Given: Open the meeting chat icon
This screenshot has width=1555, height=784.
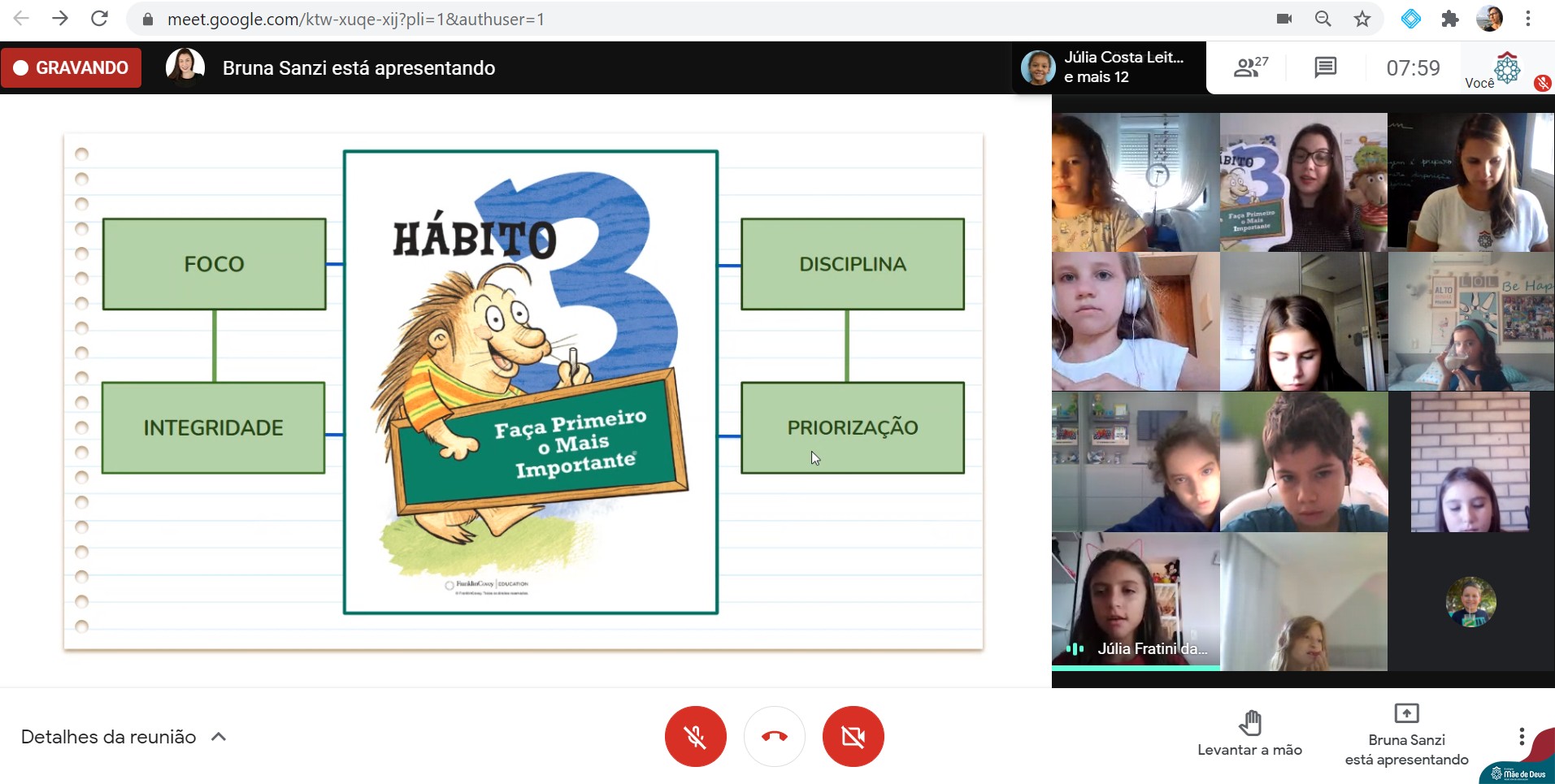Looking at the screenshot, I should pyautogui.click(x=1325, y=67).
